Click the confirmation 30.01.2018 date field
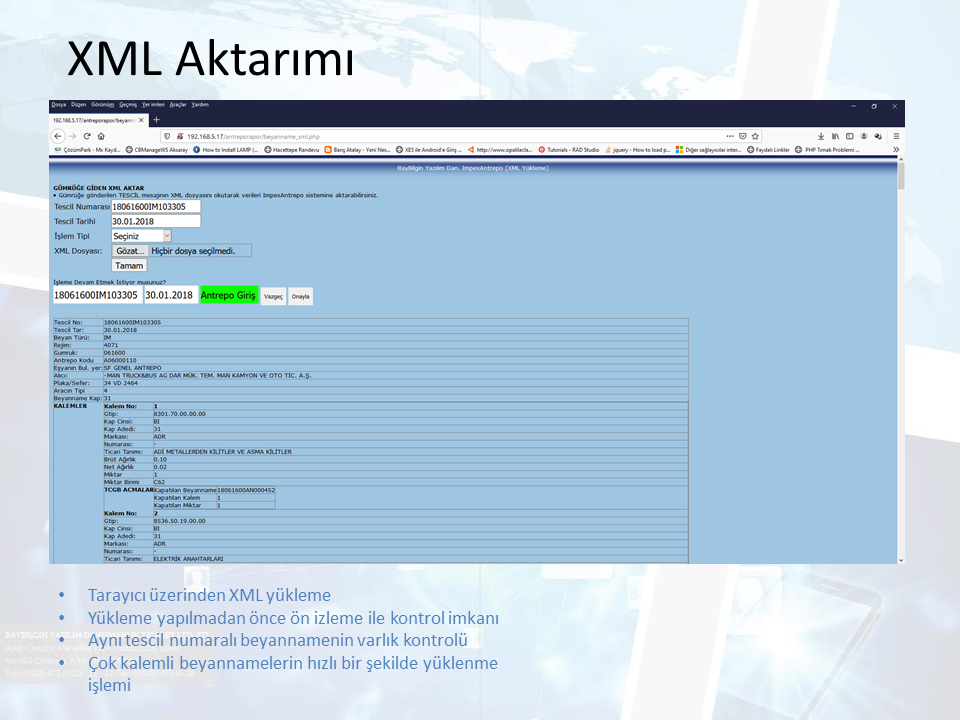The width and height of the screenshot is (960, 720). (x=171, y=295)
